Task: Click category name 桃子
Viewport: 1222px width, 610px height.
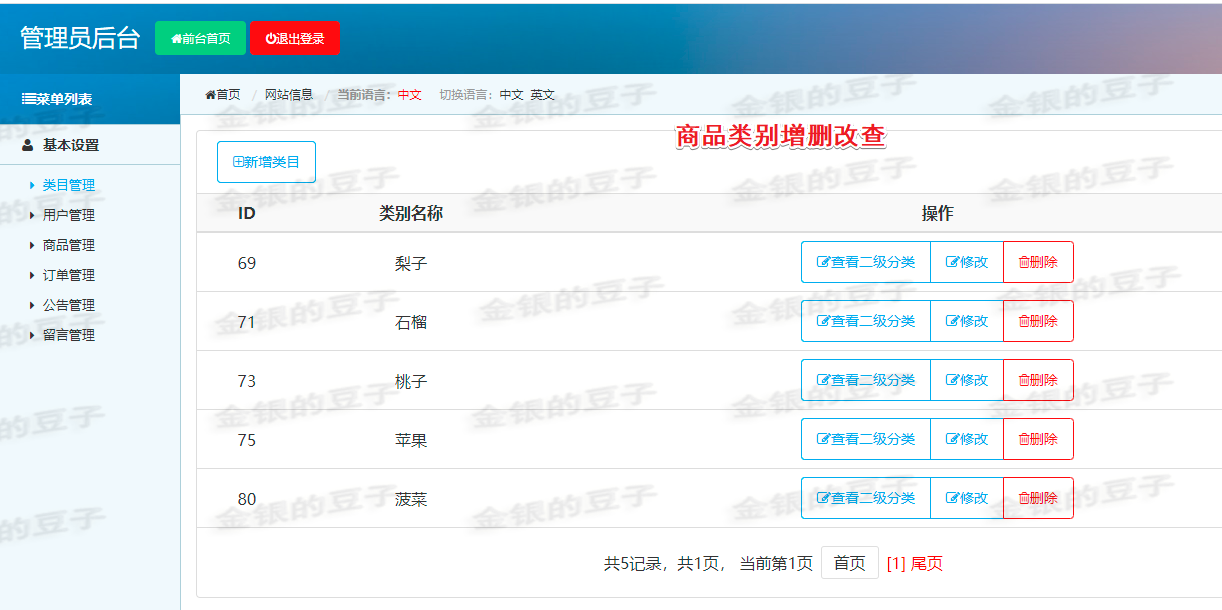Action: 411,381
